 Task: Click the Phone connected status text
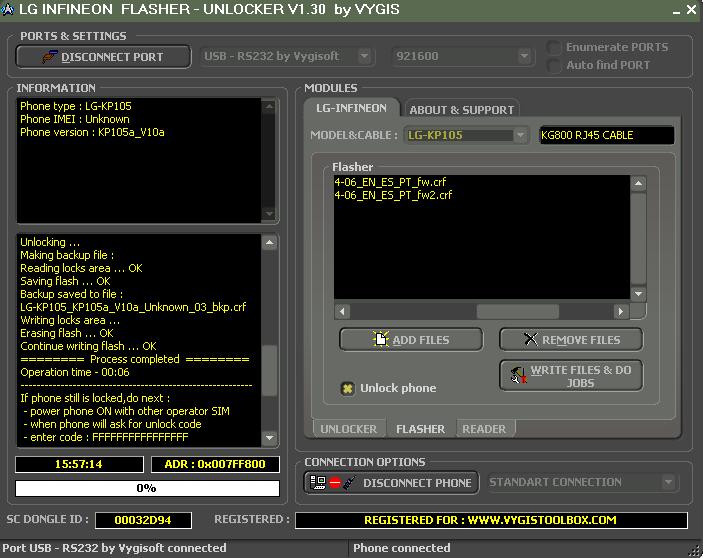[x=402, y=548]
